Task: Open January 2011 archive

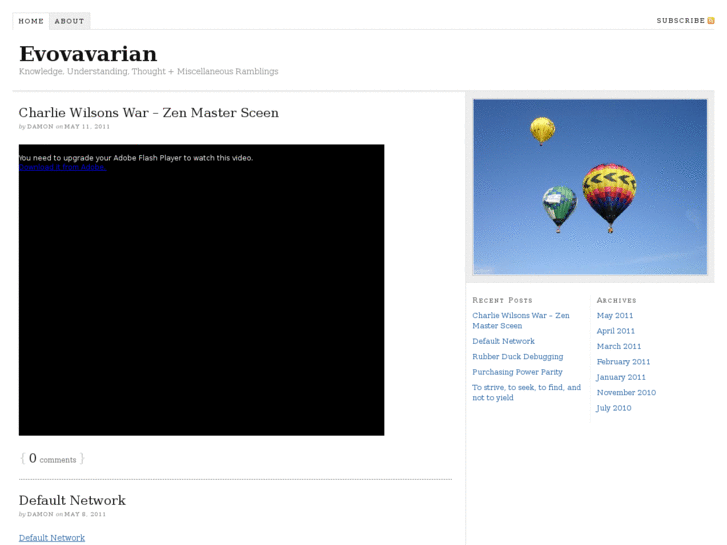Action: (x=620, y=377)
